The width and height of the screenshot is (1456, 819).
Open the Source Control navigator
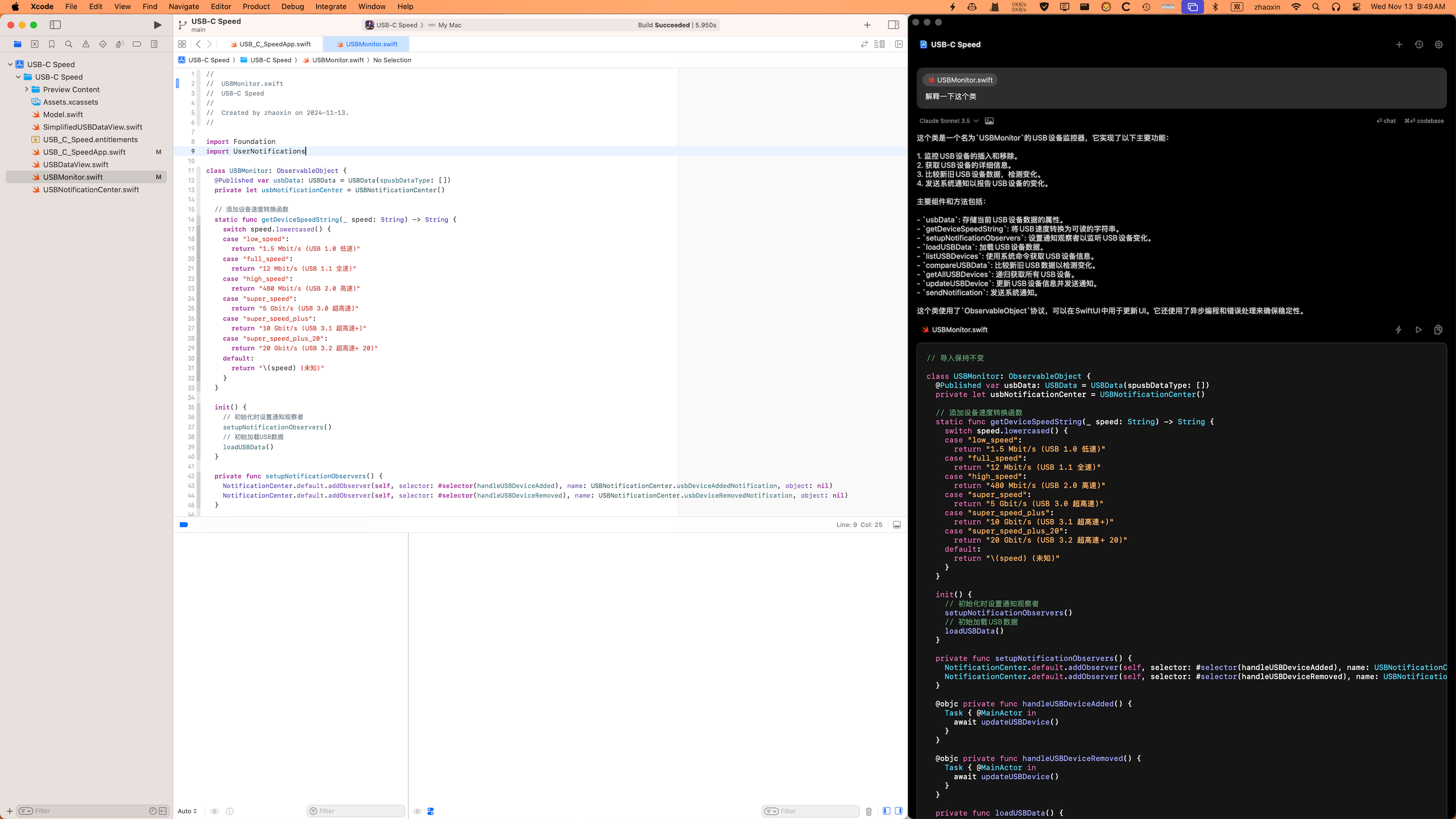click(x=35, y=44)
